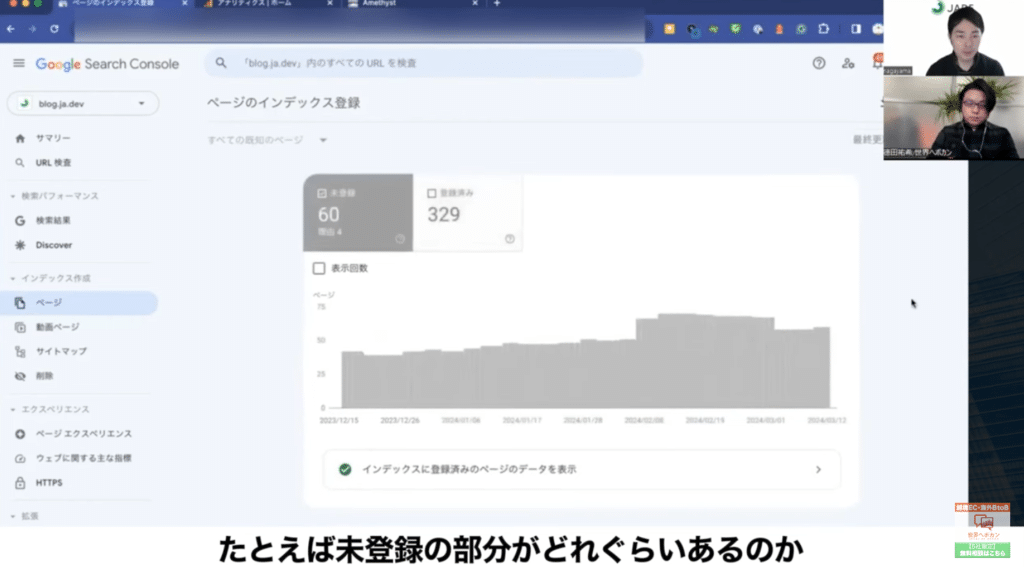Open a new browser tab
Viewport: 1024px width, 569px height.
pos(497,4)
